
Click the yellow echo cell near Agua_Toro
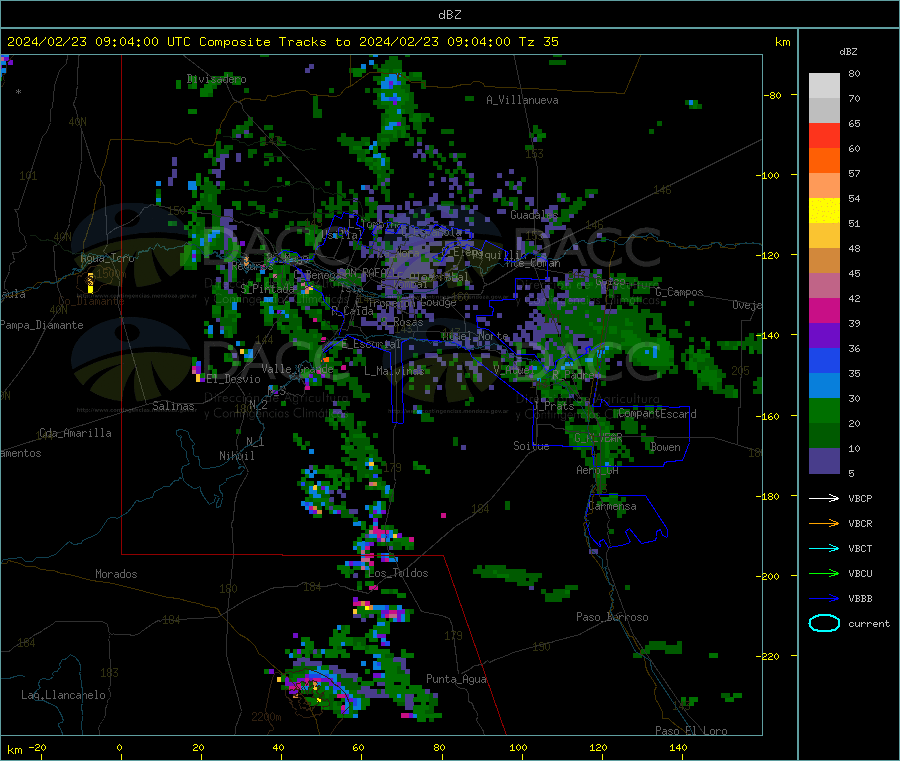click(90, 283)
